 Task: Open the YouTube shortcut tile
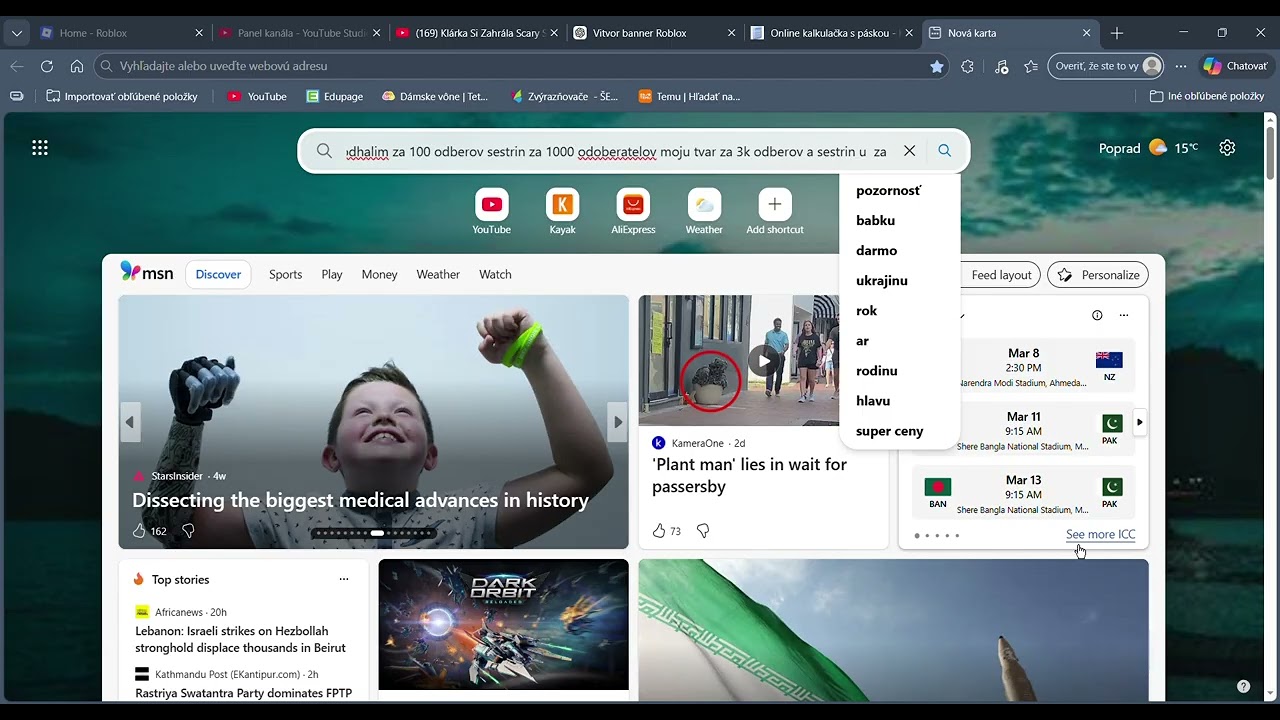(491, 212)
